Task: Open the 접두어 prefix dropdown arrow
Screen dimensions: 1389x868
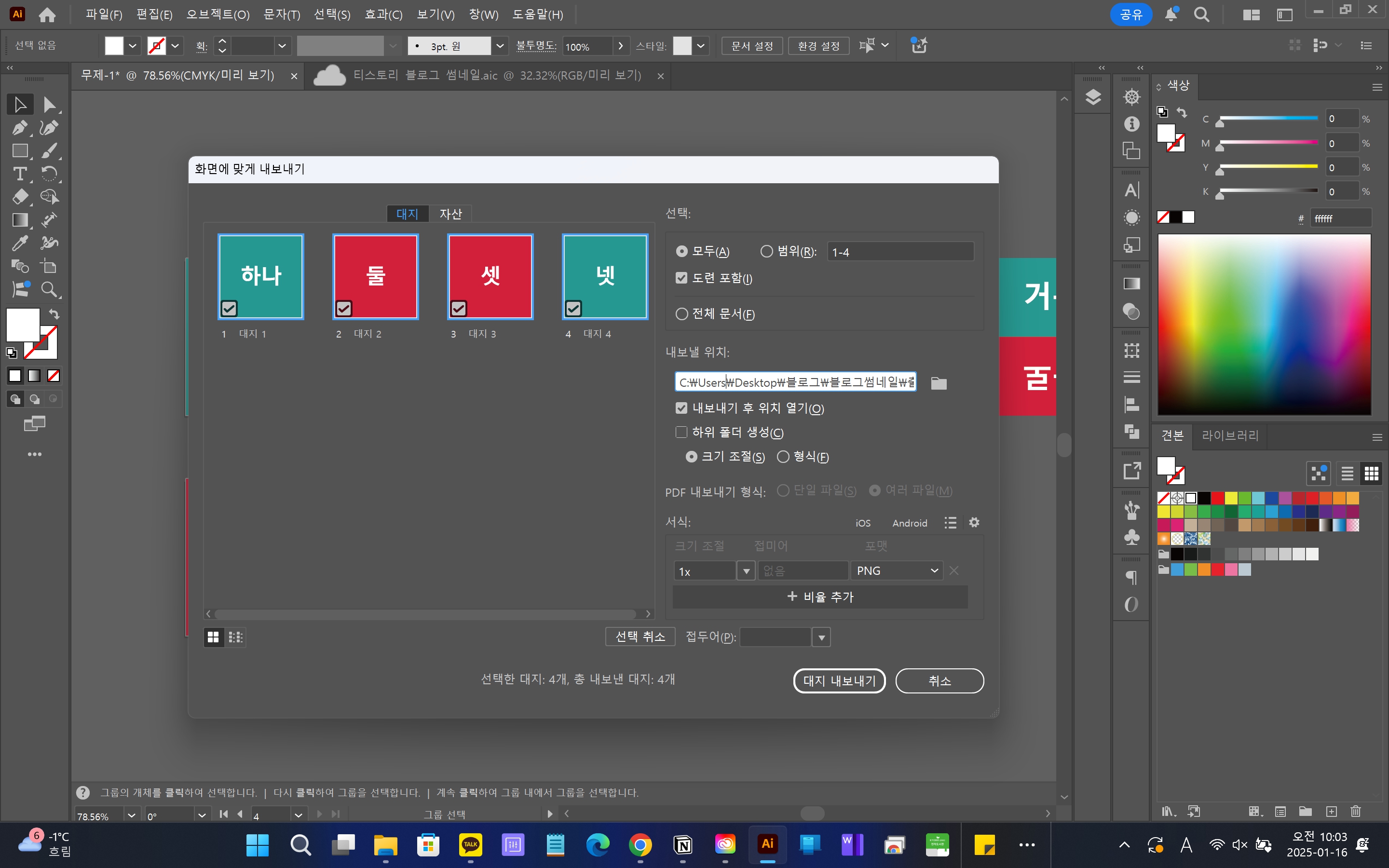Action: click(821, 637)
